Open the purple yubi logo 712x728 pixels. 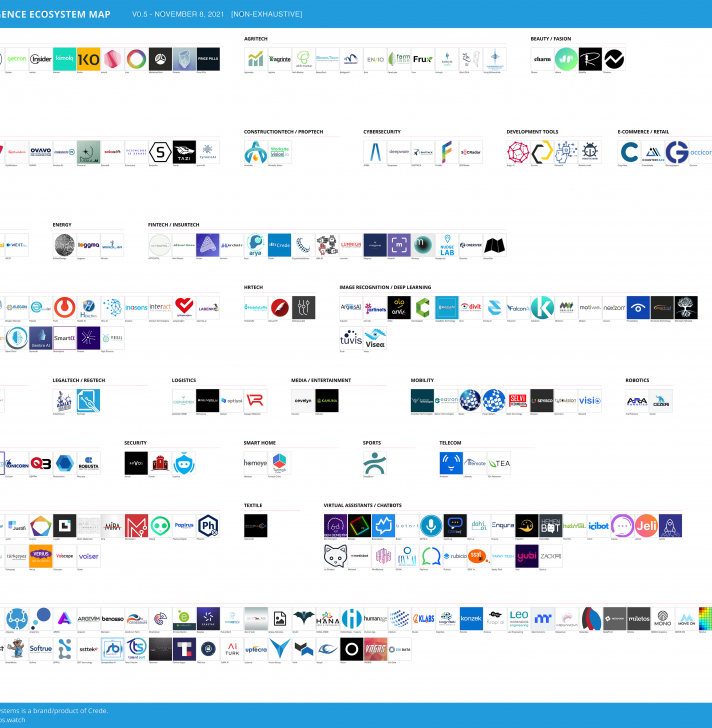click(527, 556)
